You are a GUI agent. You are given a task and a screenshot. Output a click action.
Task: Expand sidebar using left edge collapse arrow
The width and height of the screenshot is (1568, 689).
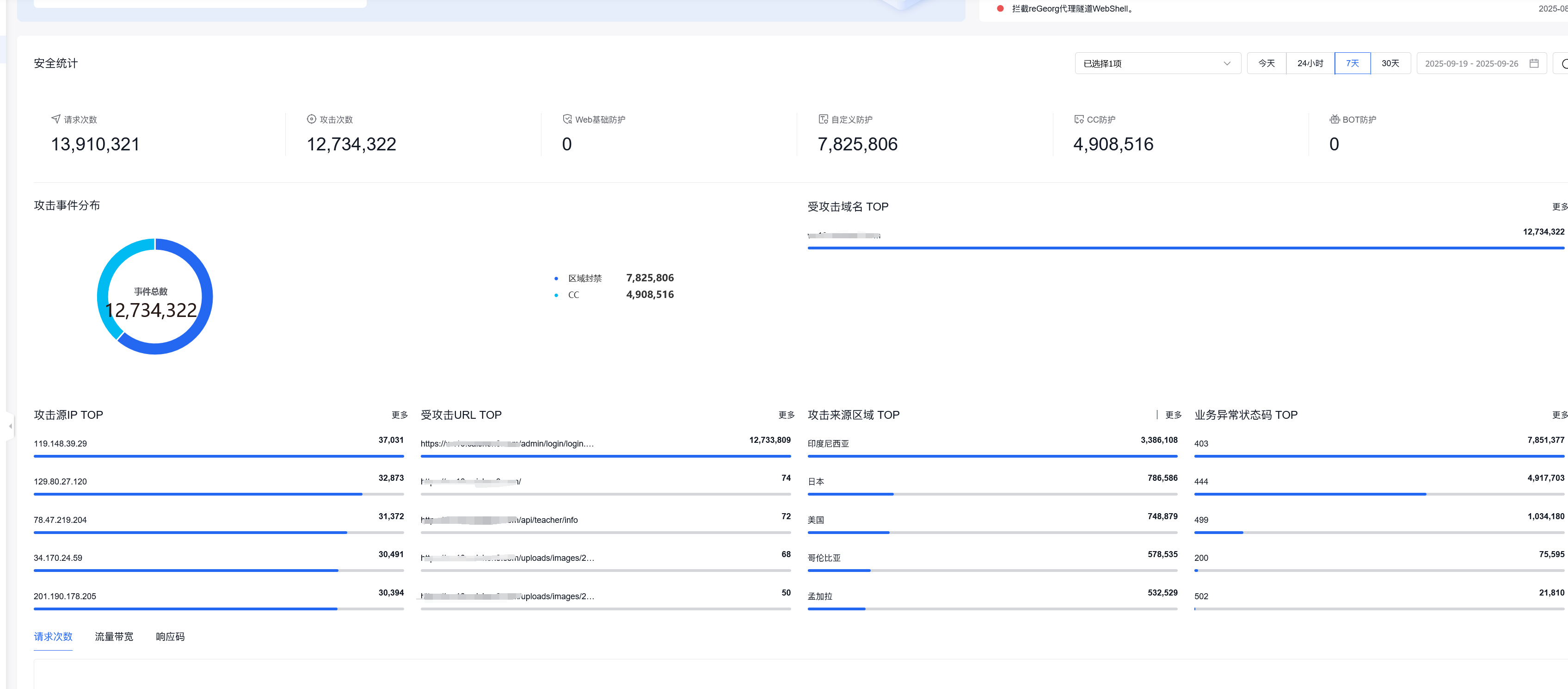(x=10, y=426)
